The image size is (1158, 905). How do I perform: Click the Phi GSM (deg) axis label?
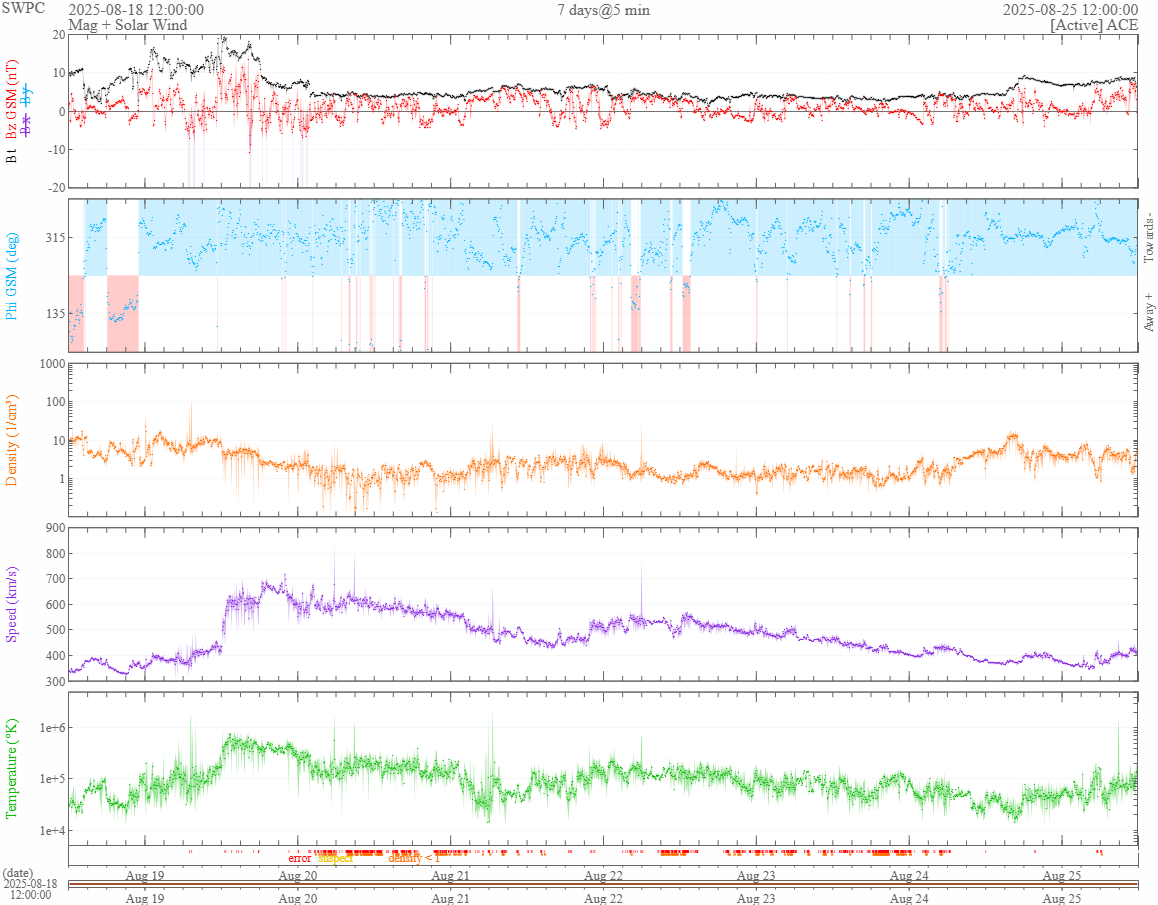coord(13,274)
